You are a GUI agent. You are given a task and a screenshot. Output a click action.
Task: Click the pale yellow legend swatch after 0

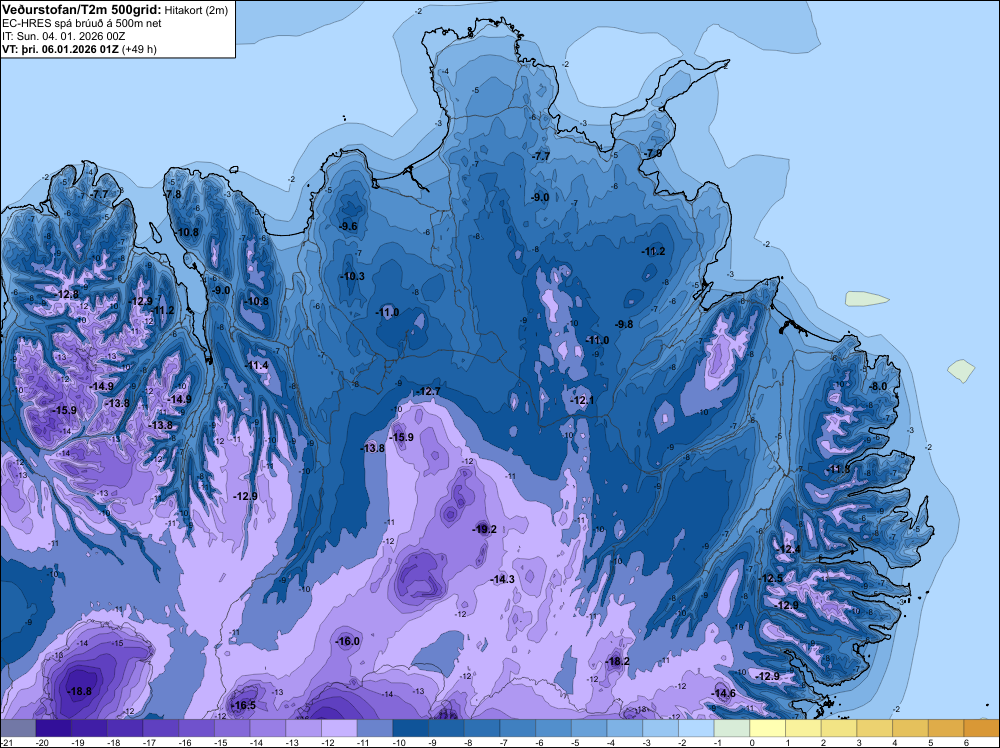(768, 728)
